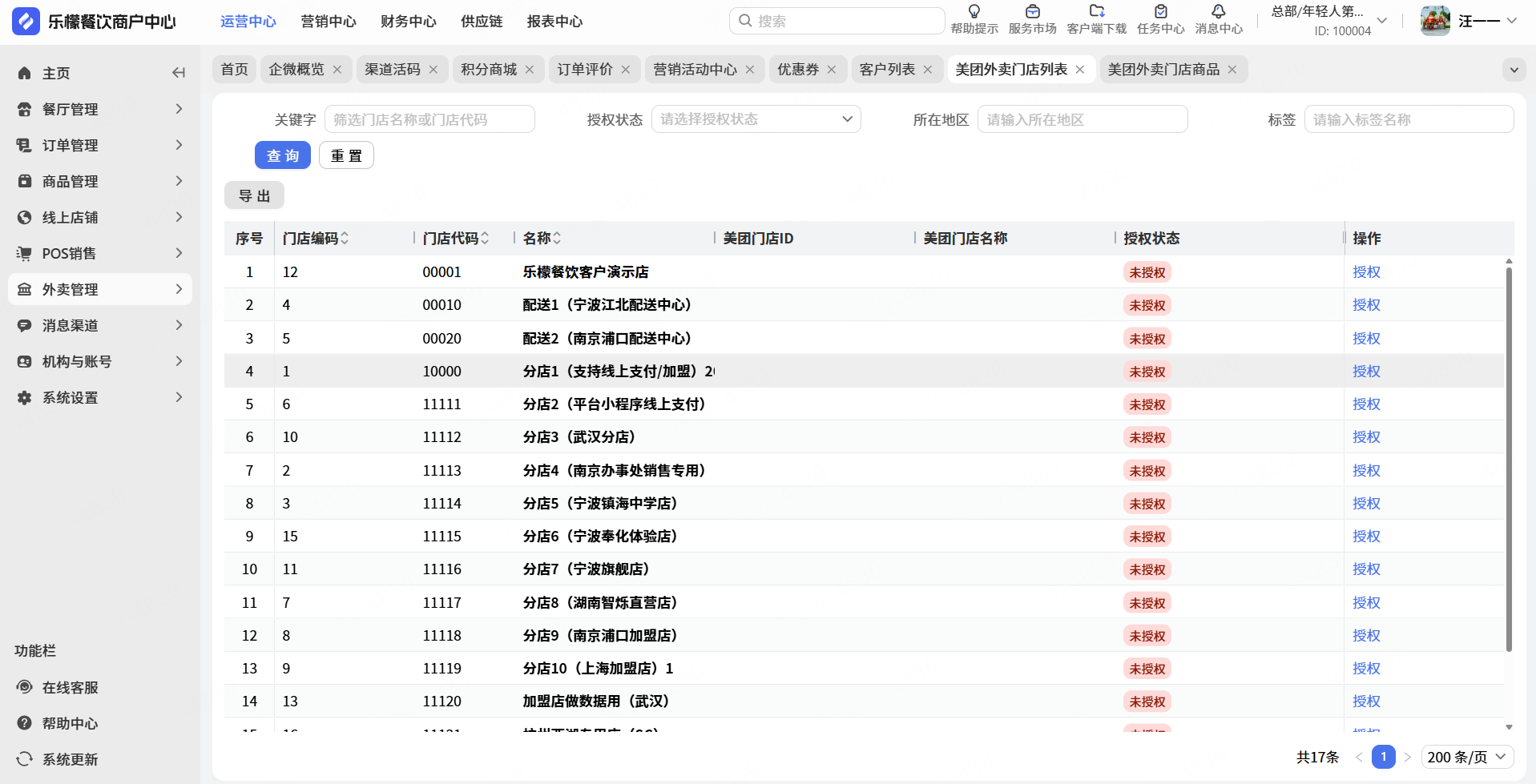Open the tab list overflow dropdown
The width and height of the screenshot is (1536, 784).
pos(1514,70)
